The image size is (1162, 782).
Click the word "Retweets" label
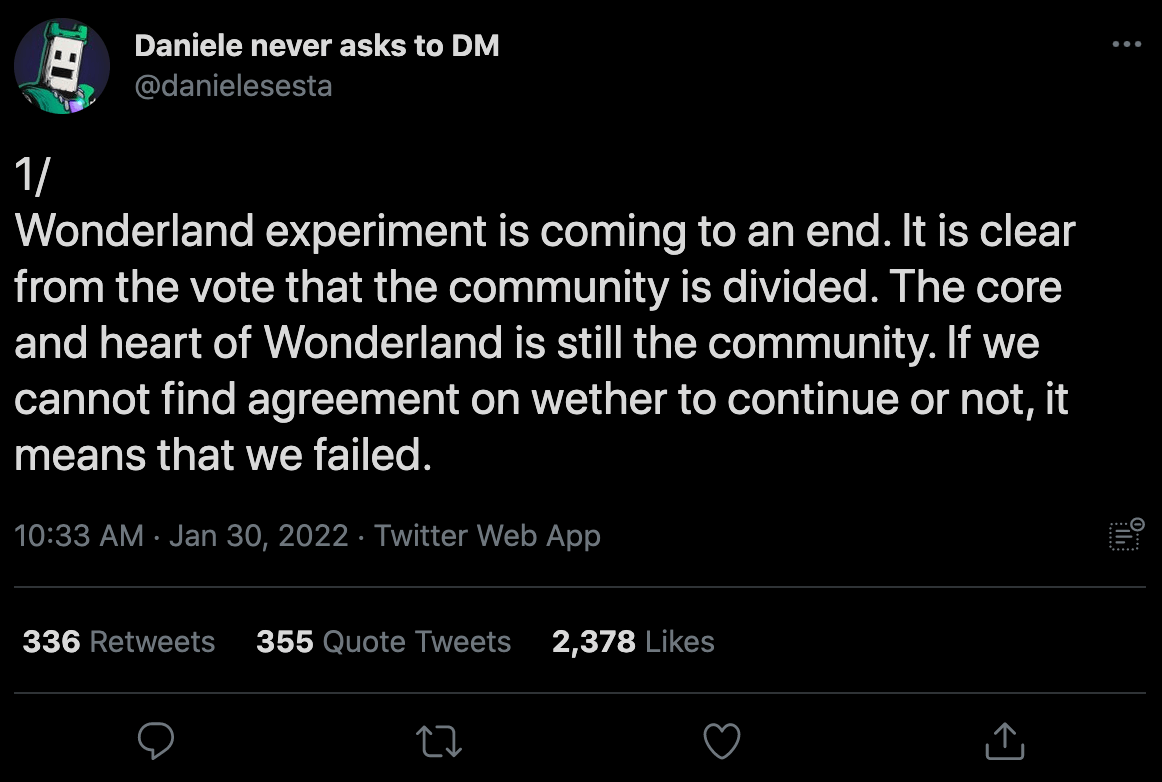point(152,641)
